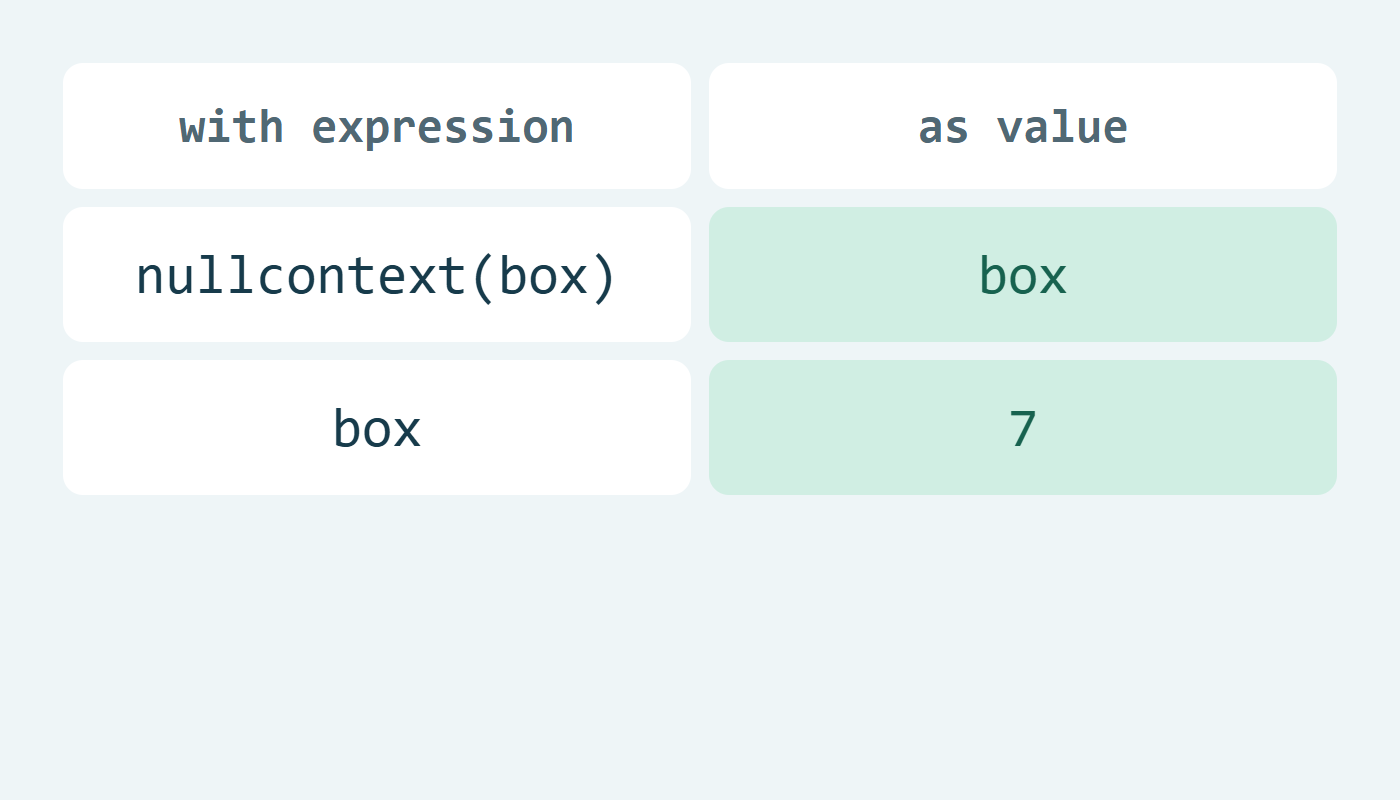The width and height of the screenshot is (1400, 800).
Task: Click the closing parenthesis in nullcontext(box)
Action: 603,276
